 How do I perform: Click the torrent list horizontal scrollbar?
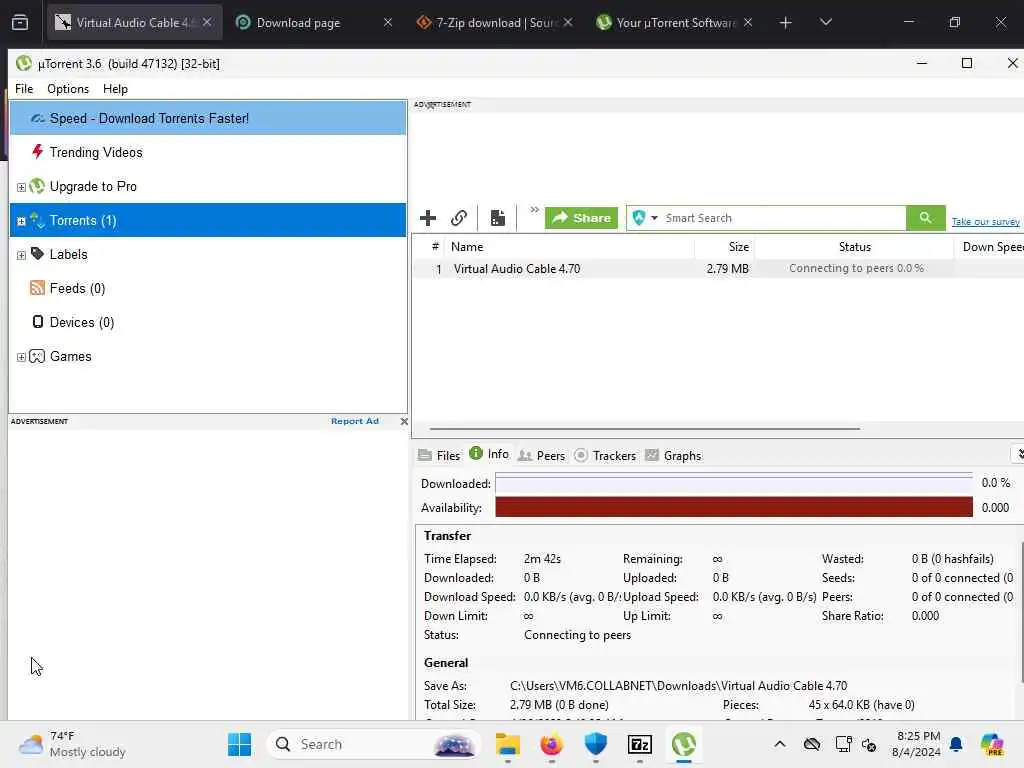tap(645, 429)
